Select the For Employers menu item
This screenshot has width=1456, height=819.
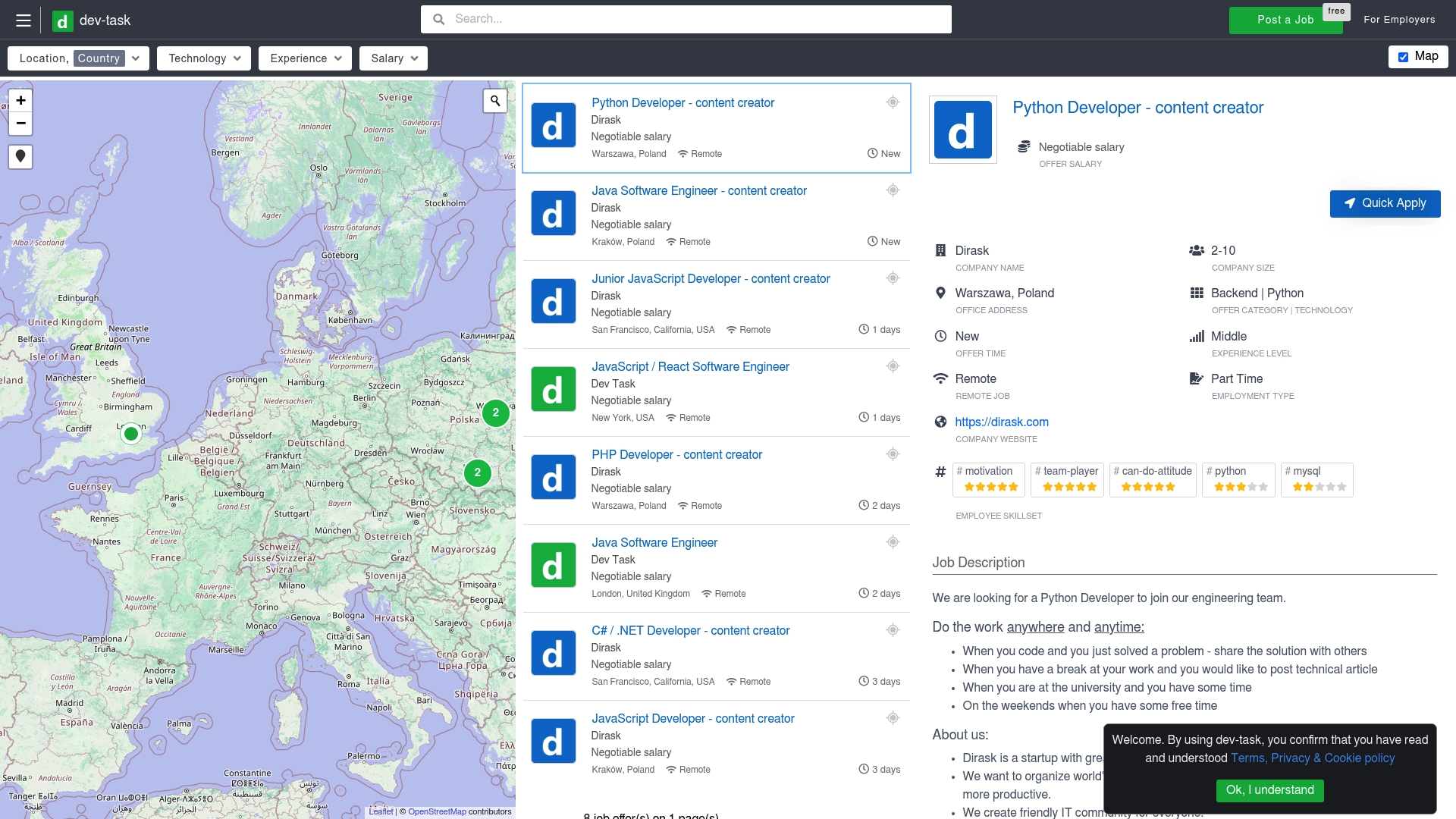click(x=1399, y=19)
